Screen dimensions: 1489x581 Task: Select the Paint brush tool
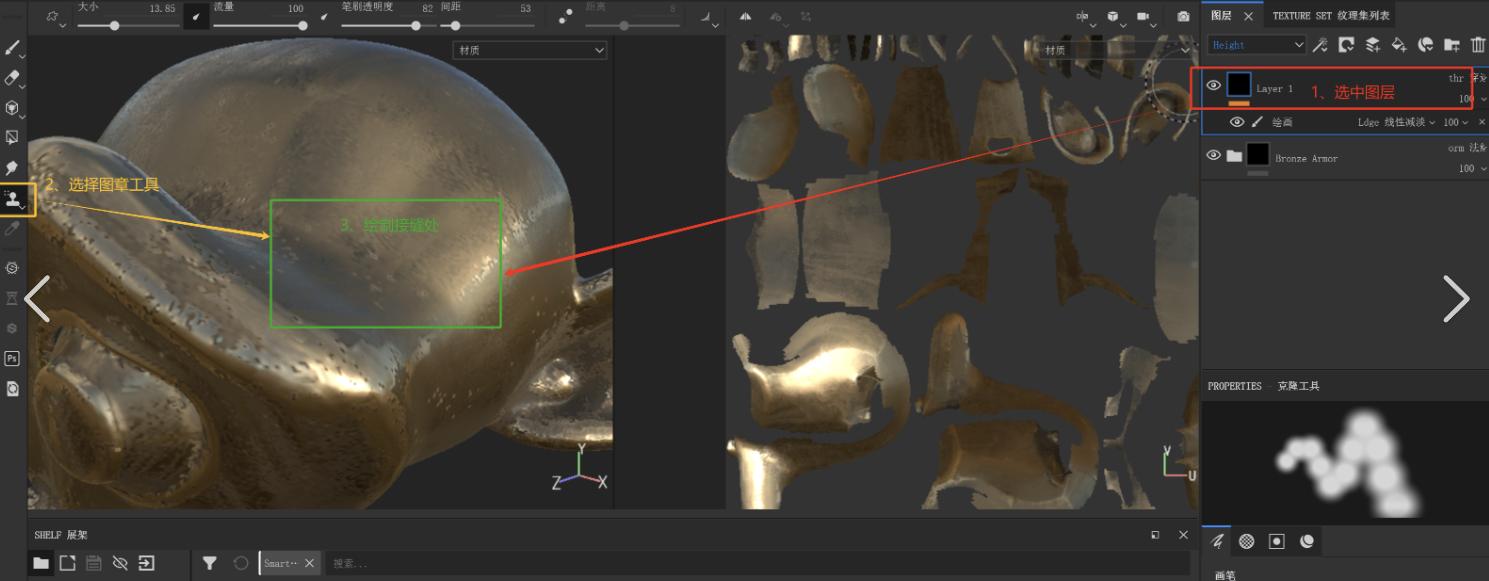coord(12,48)
